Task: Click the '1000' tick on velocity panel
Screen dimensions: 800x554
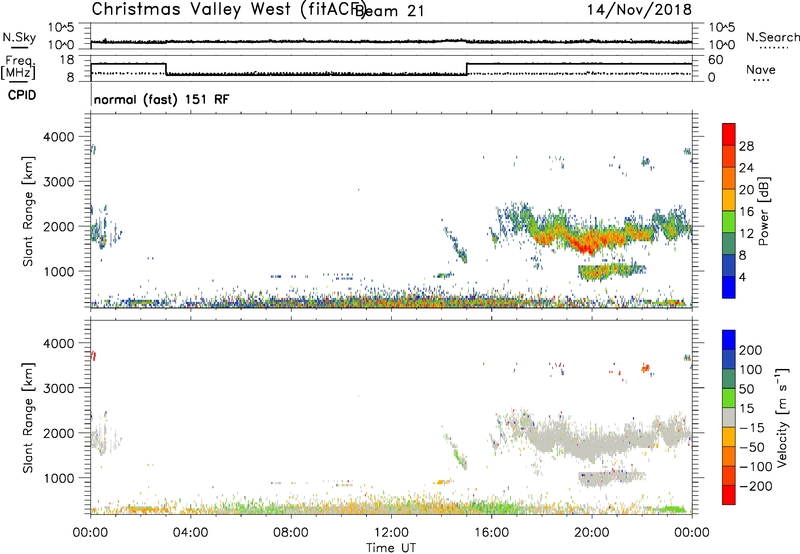Action: point(59,478)
